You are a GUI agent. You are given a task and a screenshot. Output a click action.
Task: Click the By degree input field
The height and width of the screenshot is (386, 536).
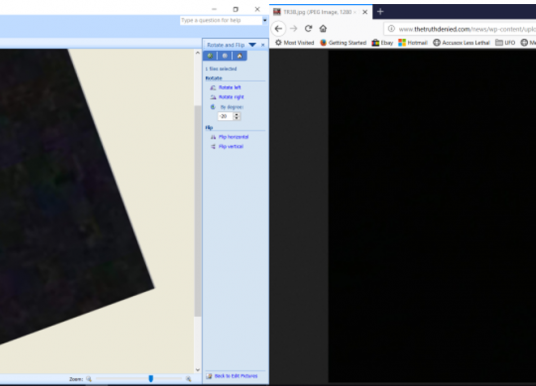pyautogui.click(x=225, y=116)
